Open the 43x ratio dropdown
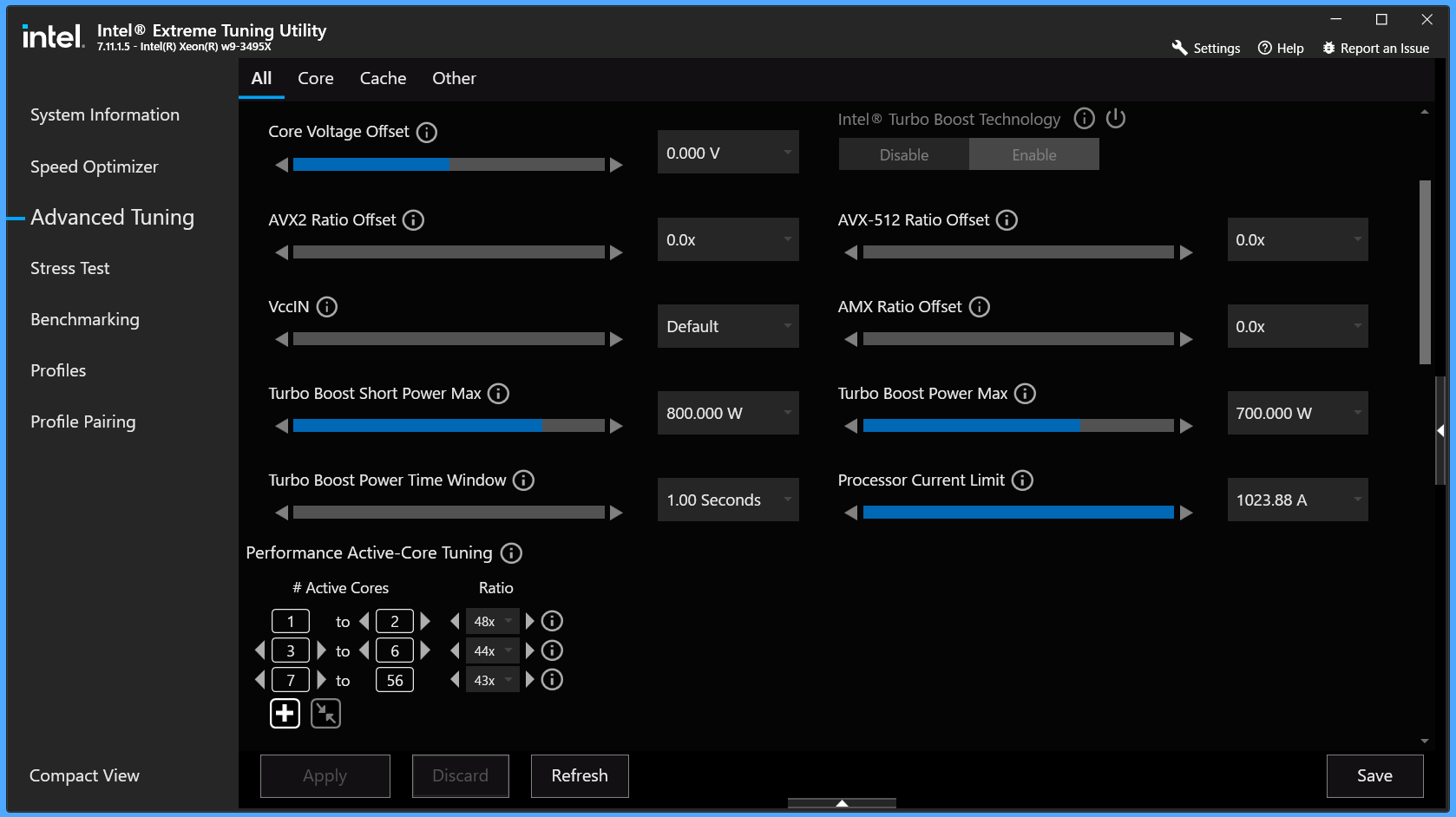Image resolution: width=1456 pixels, height=817 pixels. [x=493, y=680]
